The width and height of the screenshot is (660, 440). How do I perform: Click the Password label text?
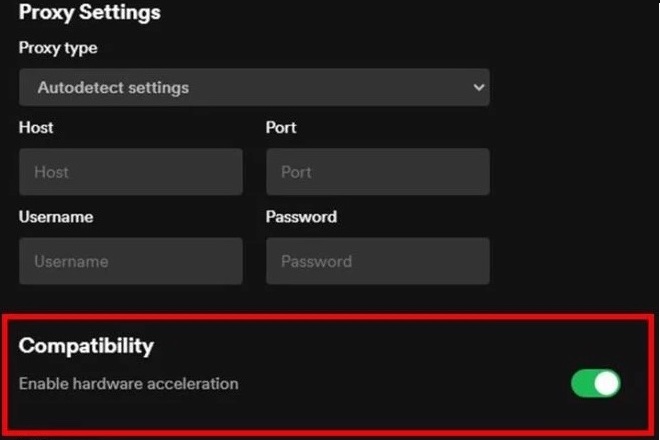pos(301,217)
